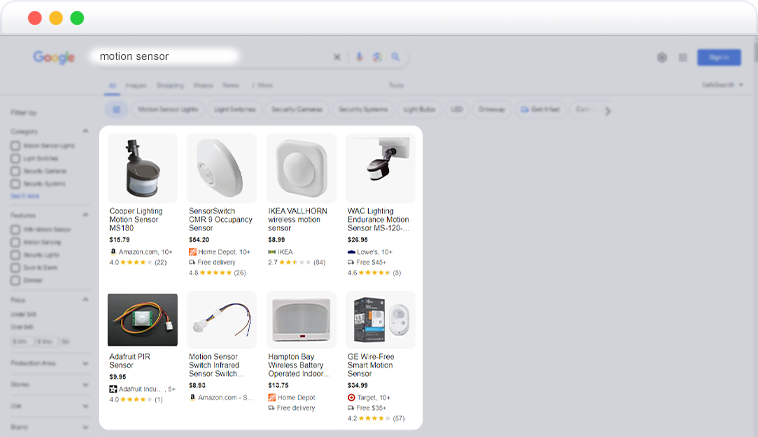The image size is (758, 437).
Task: Click the Amazon icon under Motion Sensor Switch Infrared
Action: click(192, 397)
